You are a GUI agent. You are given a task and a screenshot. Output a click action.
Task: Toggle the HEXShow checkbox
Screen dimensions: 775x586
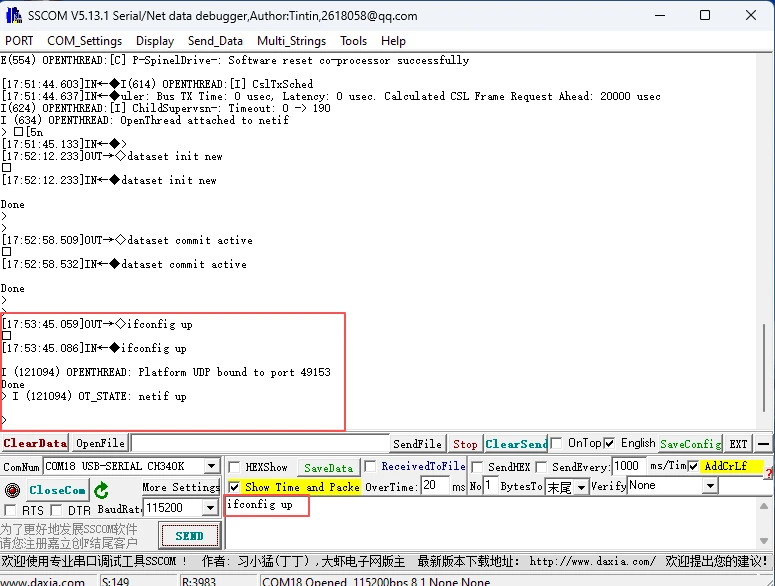(235, 467)
